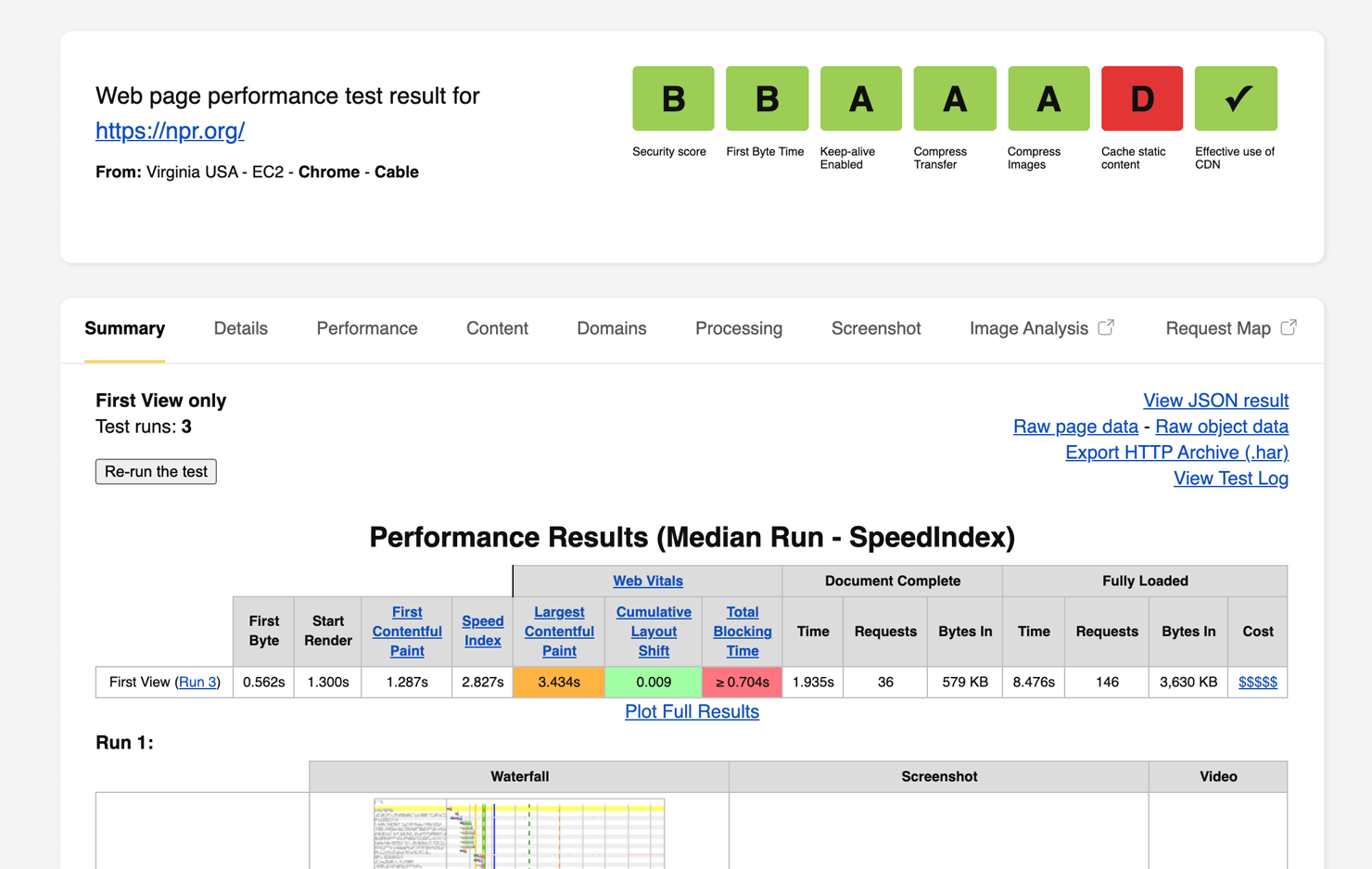The height and width of the screenshot is (869, 1372).
Task: Open the Performance tab
Action: pos(367,328)
